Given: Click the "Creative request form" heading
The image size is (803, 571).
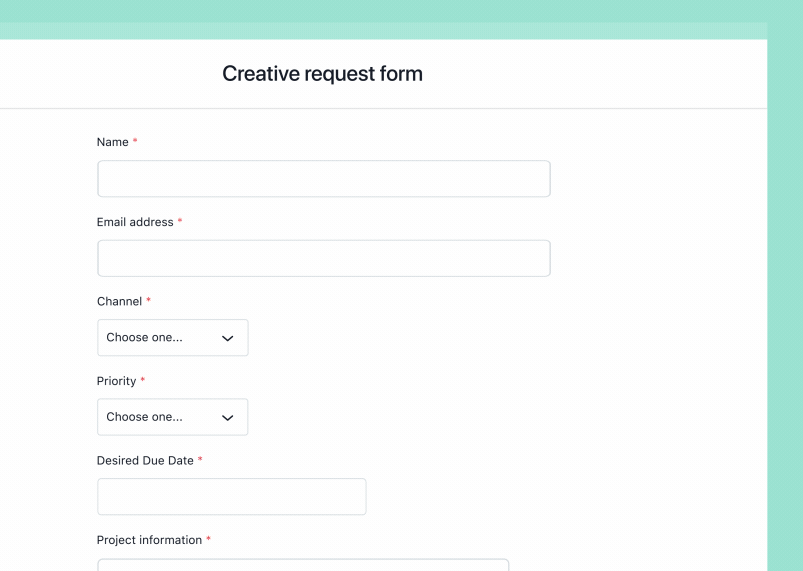Looking at the screenshot, I should (x=323, y=74).
